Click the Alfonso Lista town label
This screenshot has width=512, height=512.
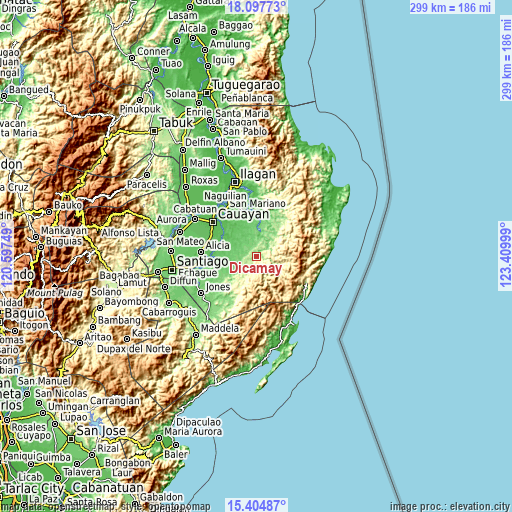pyautogui.click(x=130, y=233)
